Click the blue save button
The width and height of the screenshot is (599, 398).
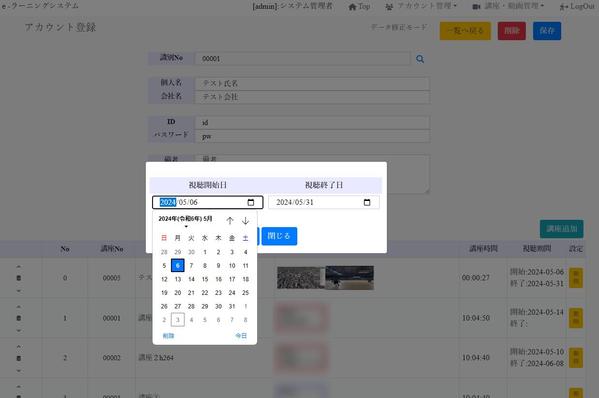pyautogui.click(x=547, y=31)
